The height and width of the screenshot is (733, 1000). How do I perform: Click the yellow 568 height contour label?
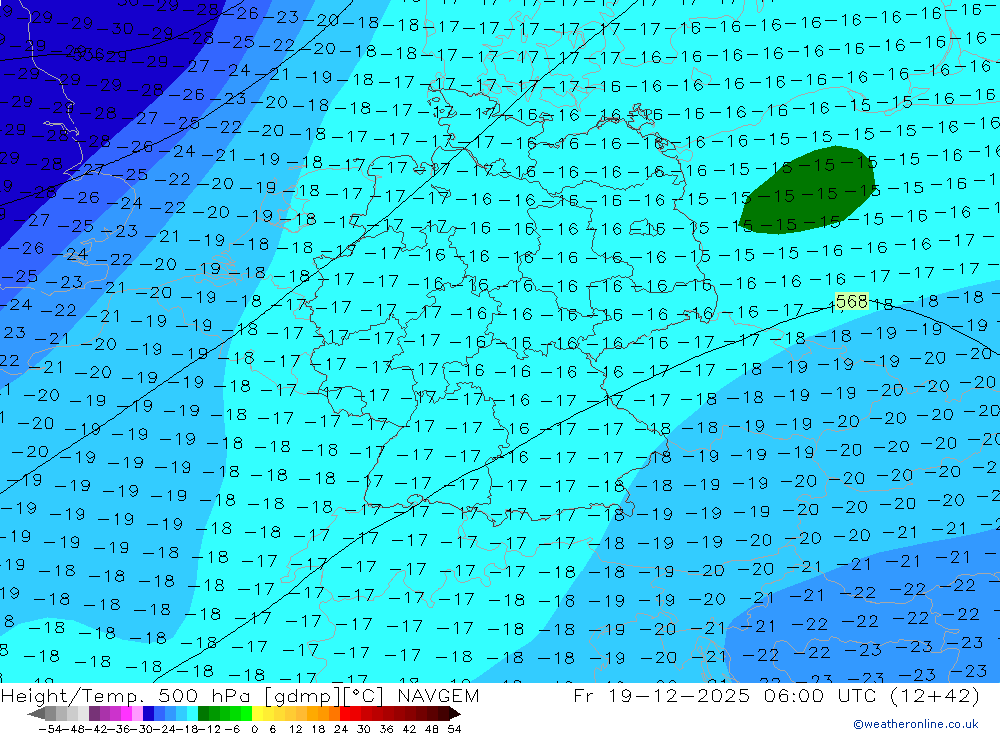(851, 301)
